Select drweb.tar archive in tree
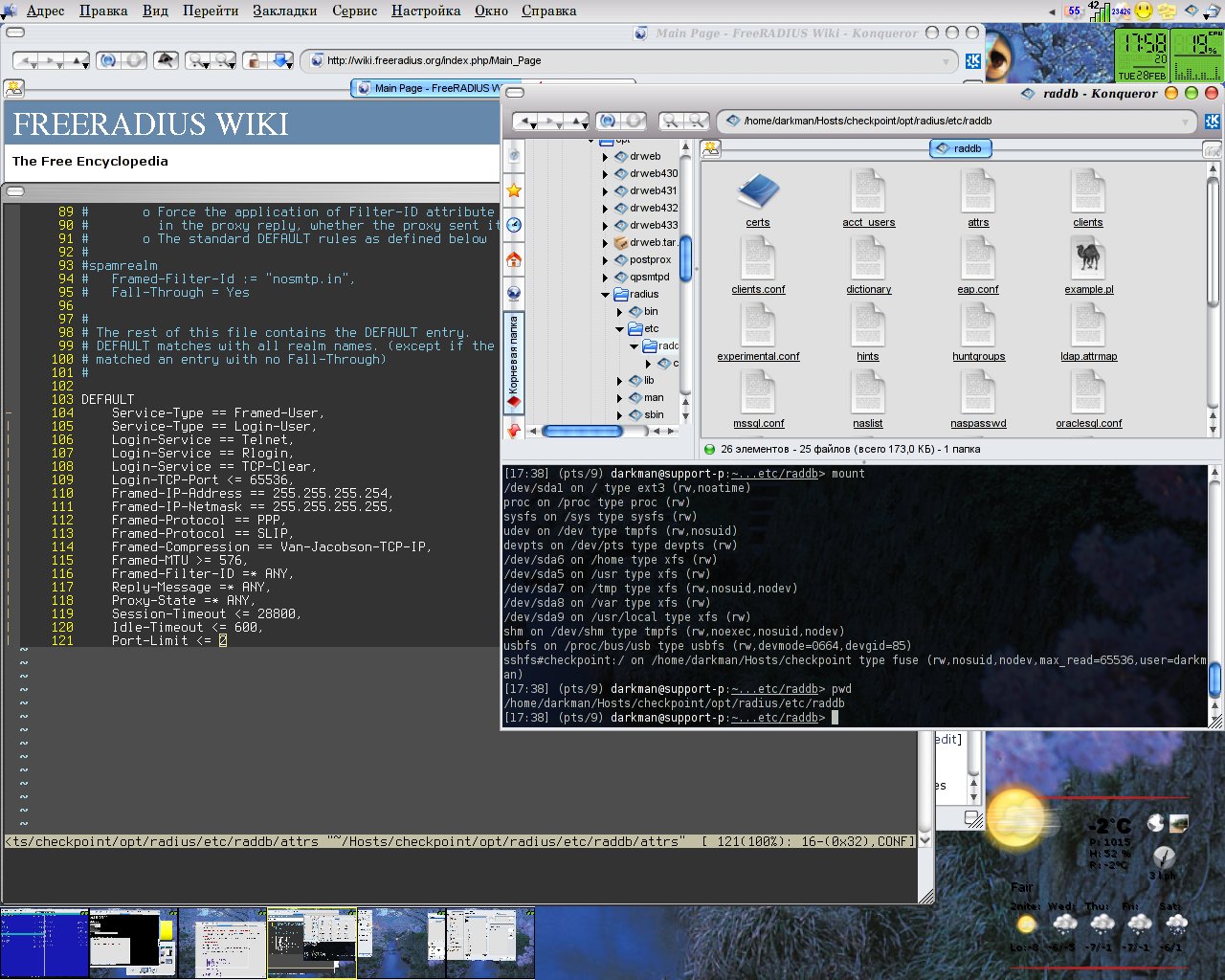Screen dimensions: 1225x980 click(647, 242)
